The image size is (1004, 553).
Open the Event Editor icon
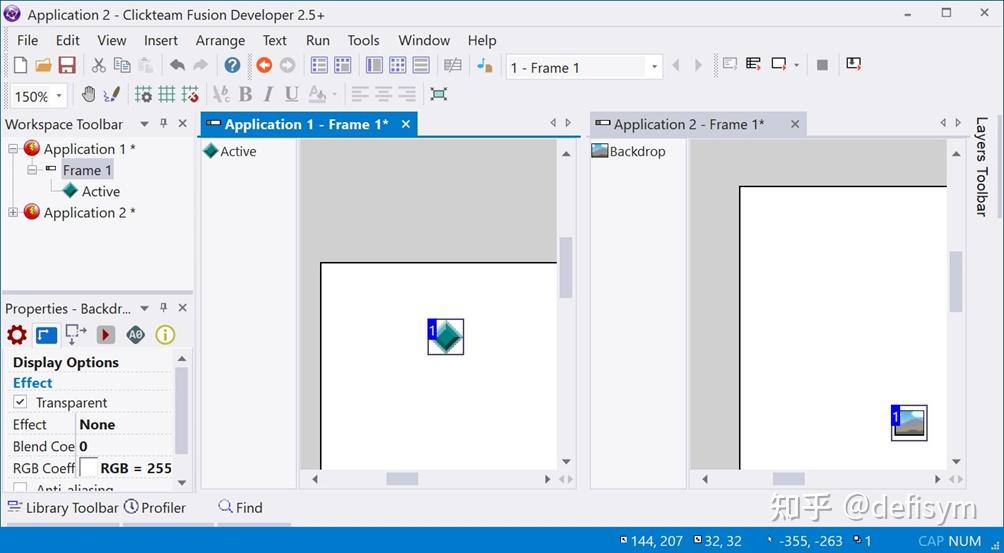[398, 65]
